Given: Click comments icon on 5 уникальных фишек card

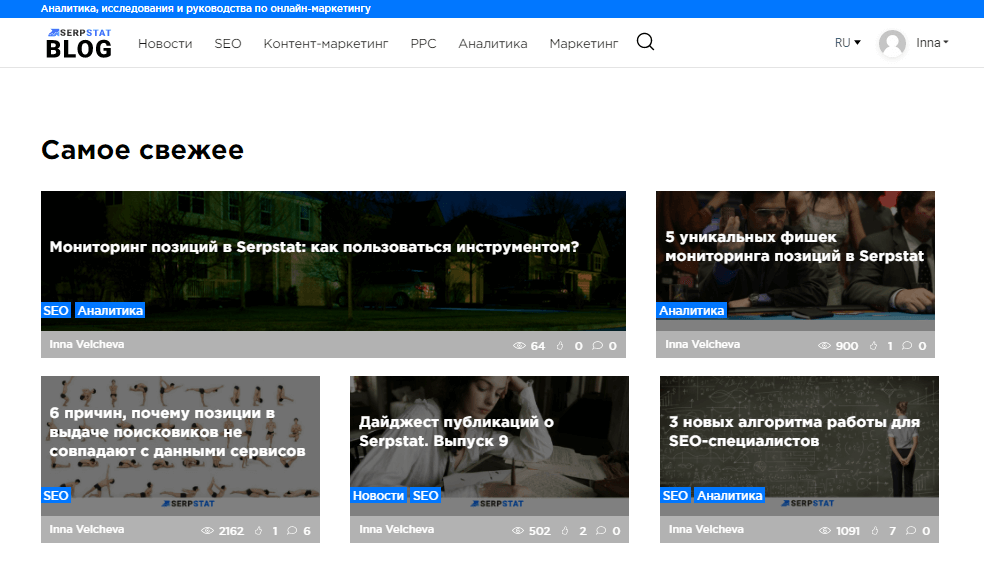Looking at the screenshot, I should 907,346.
